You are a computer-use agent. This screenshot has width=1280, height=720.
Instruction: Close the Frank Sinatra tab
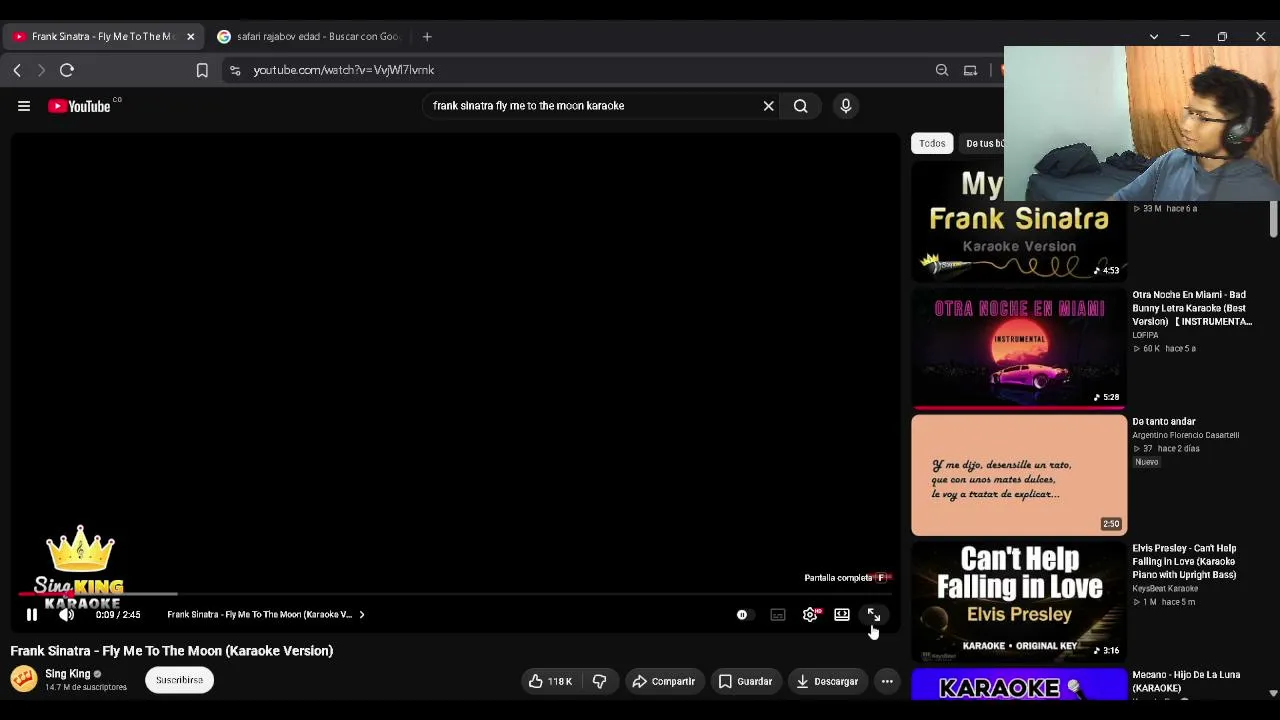click(x=190, y=36)
